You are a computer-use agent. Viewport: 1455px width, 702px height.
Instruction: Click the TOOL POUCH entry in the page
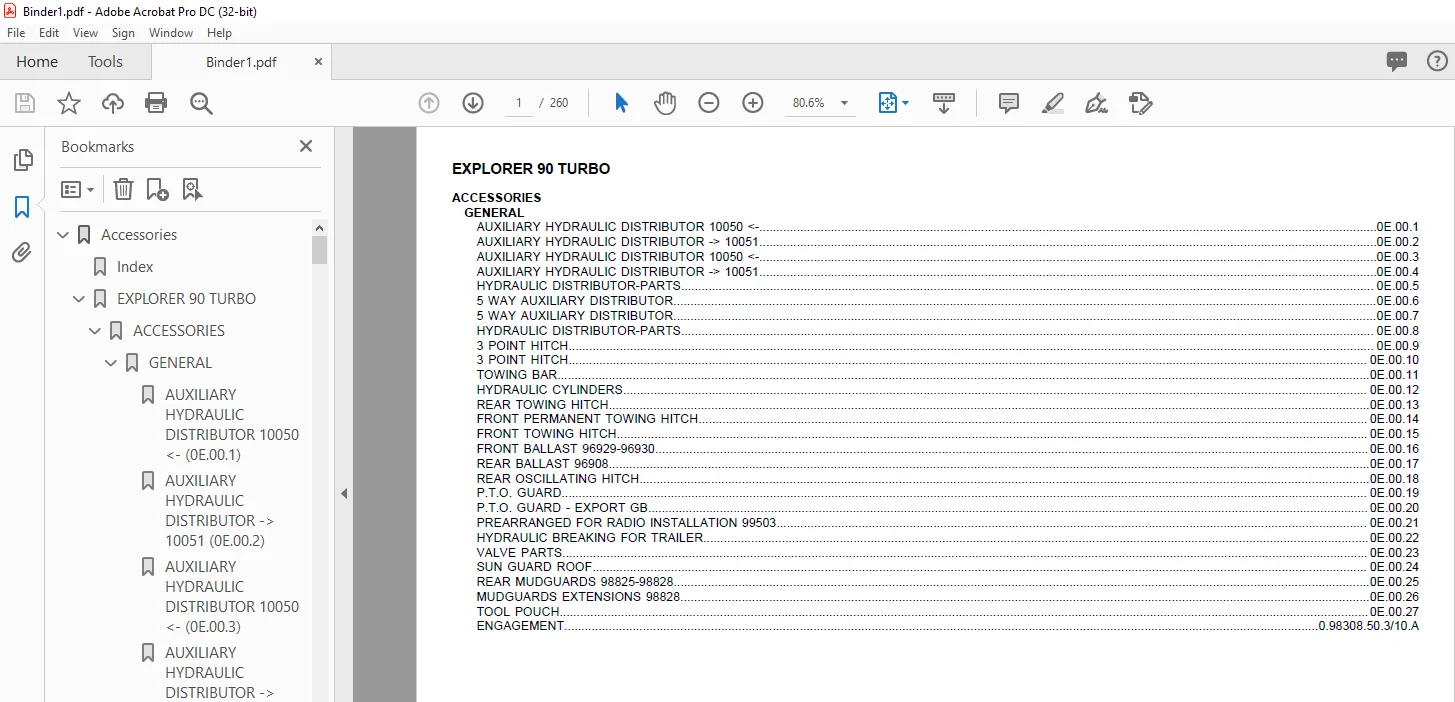[947, 611]
